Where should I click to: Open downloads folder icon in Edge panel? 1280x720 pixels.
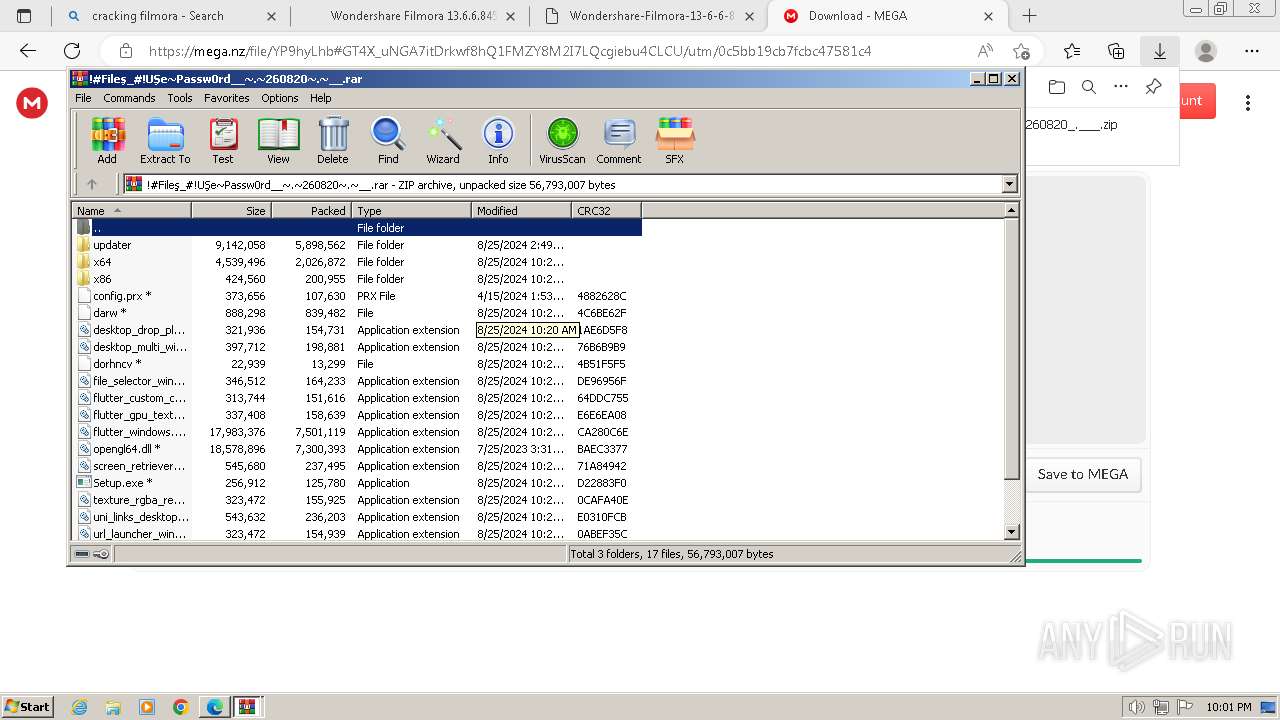pos(1057,87)
